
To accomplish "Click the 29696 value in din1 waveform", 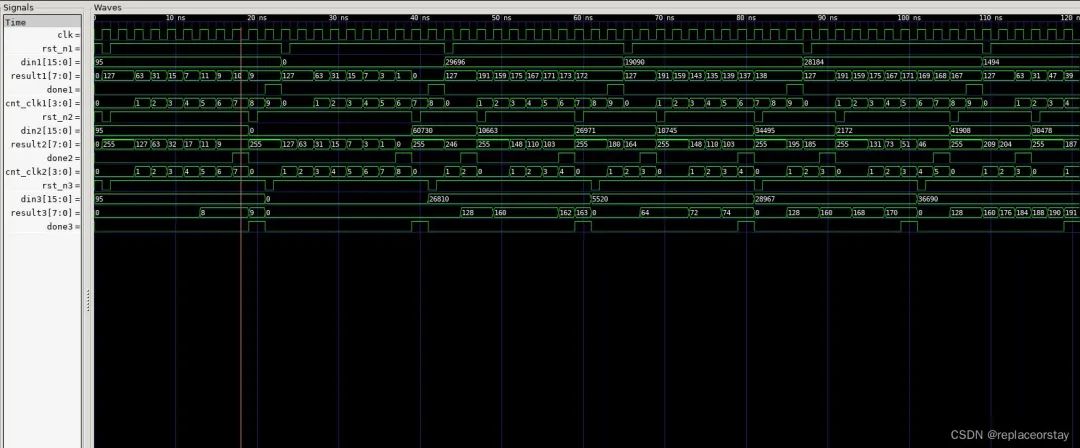I will [x=458, y=62].
